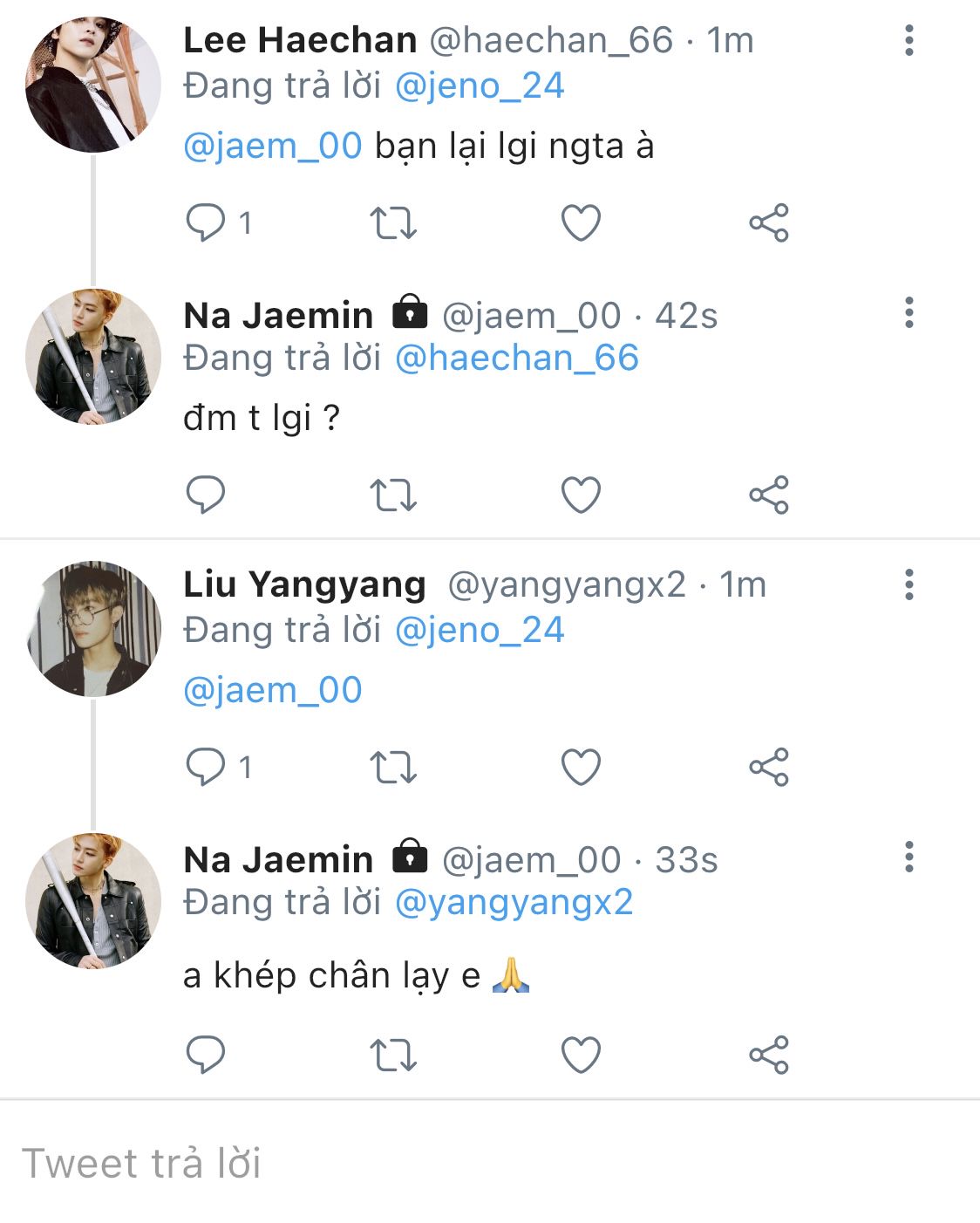The width and height of the screenshot is (980, 1223).
Task: Reply to Lee Haechan's tweet
Action: 207,222
